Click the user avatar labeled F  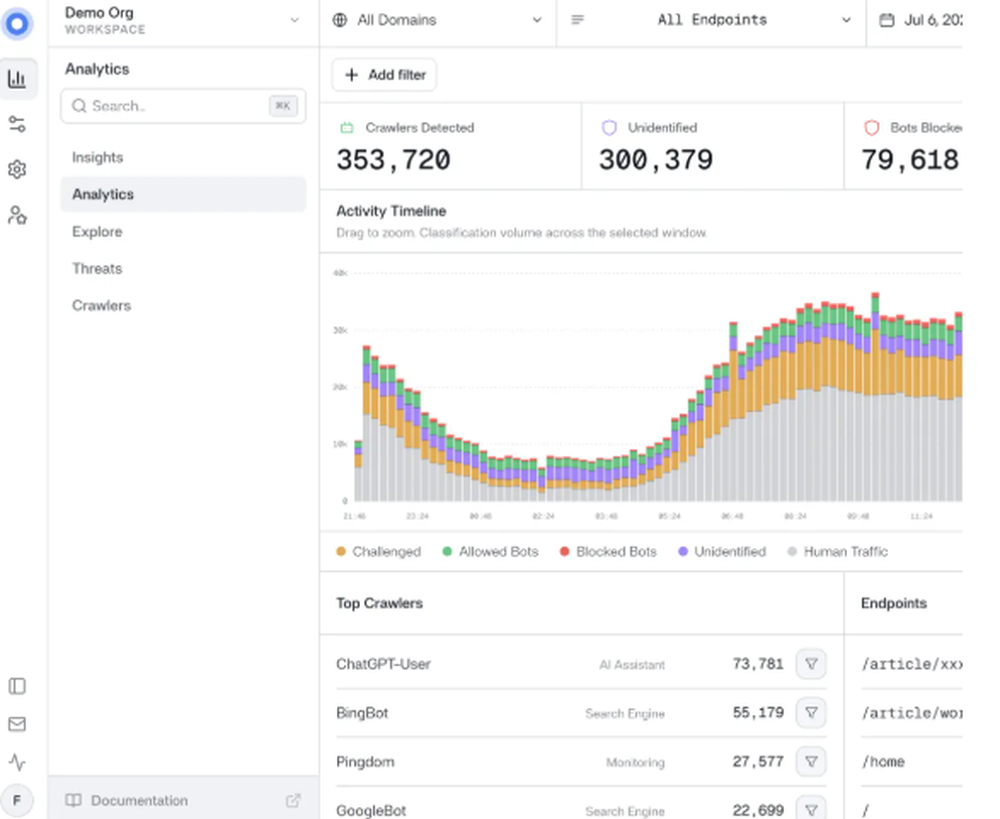[x=17, y=800]
